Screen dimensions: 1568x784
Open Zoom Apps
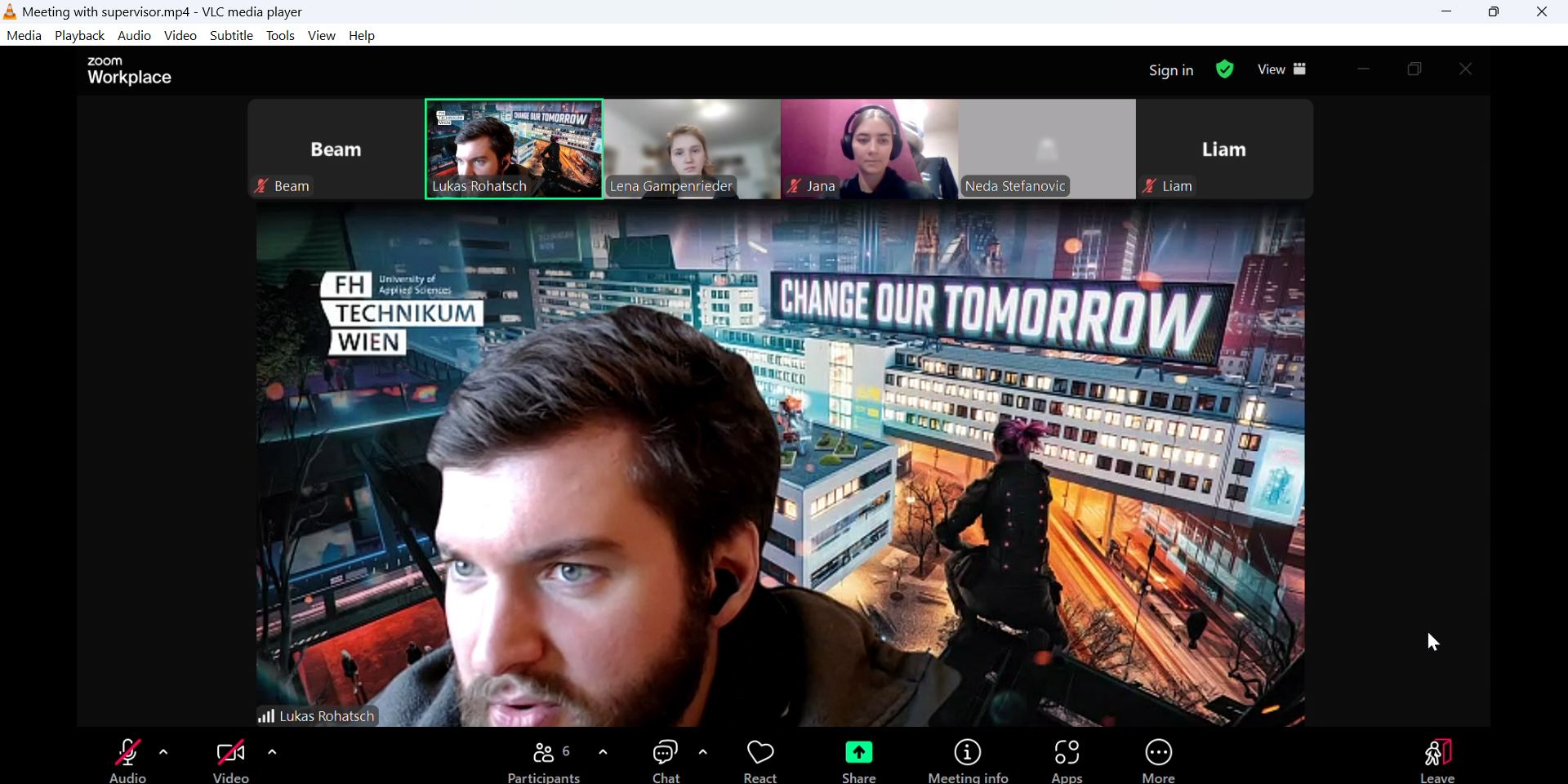1067,760
